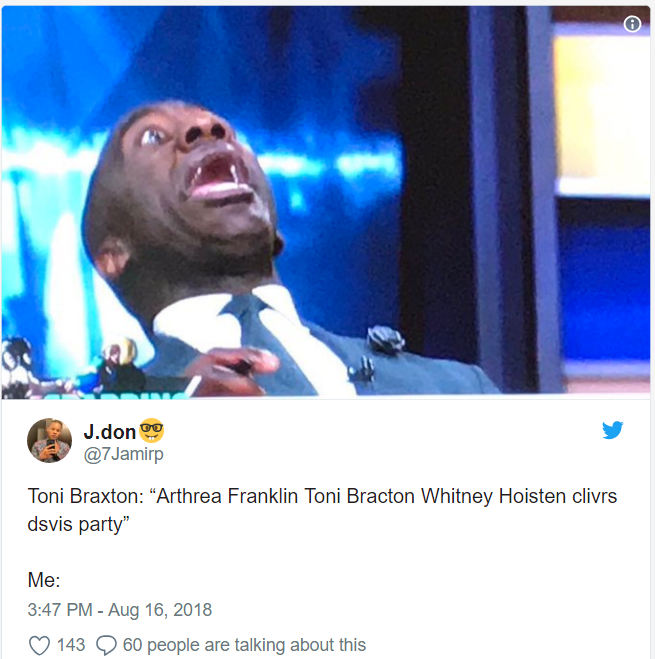Click the 'Me:' line of the tweet
Screen dimensions: 655x659
(44, 580)
